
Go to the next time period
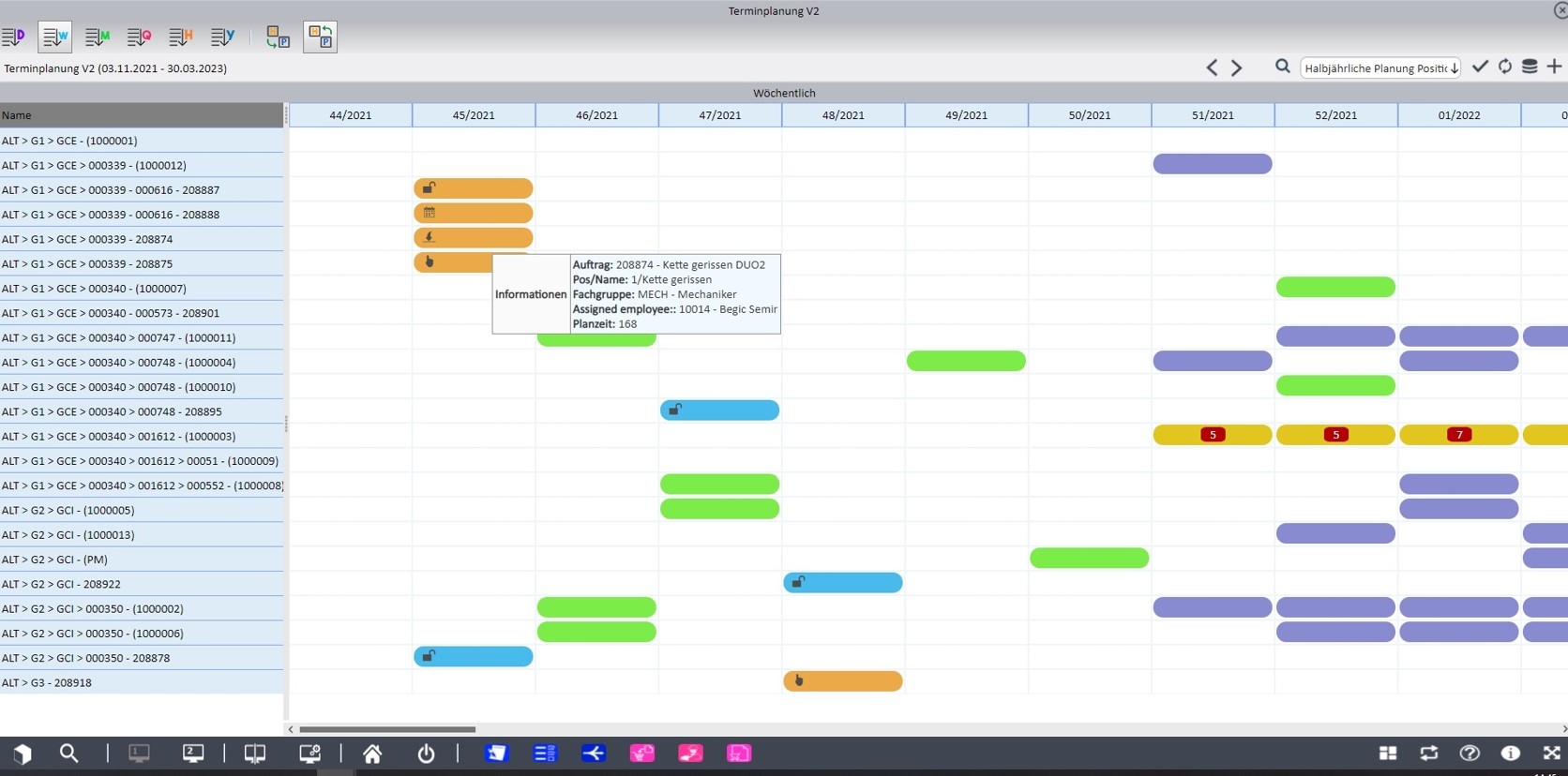tap(1237, 67)
